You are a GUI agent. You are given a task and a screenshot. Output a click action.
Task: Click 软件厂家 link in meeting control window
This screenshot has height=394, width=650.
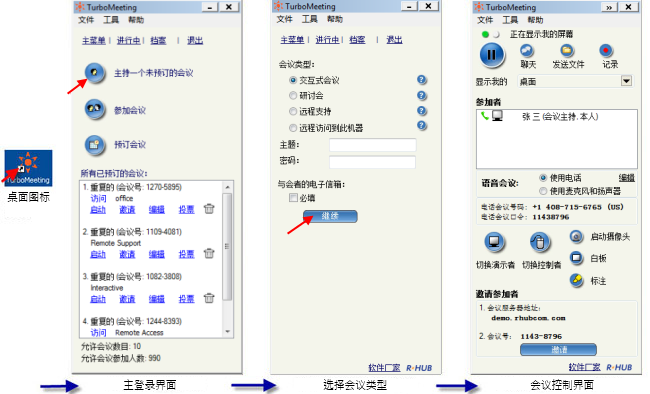tap(585, 367)
